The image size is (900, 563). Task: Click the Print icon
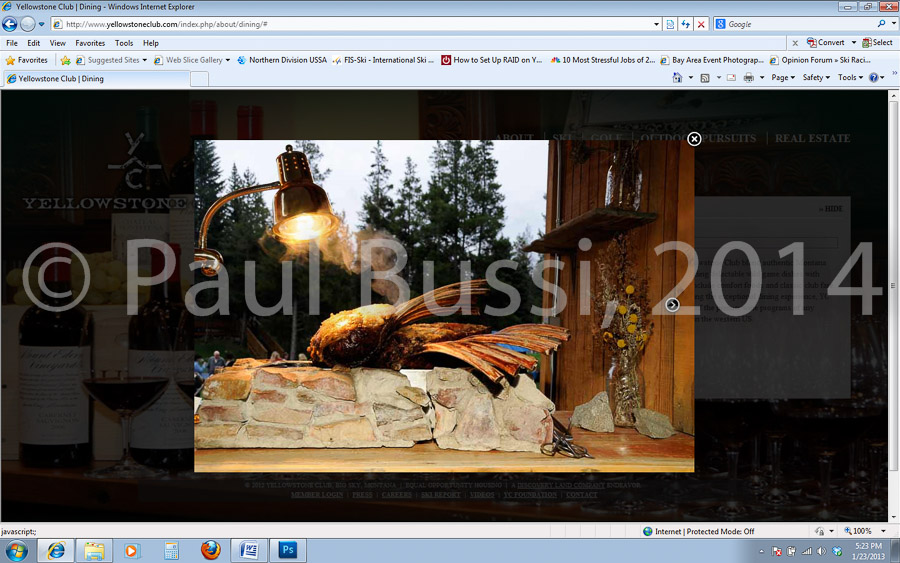748,77
